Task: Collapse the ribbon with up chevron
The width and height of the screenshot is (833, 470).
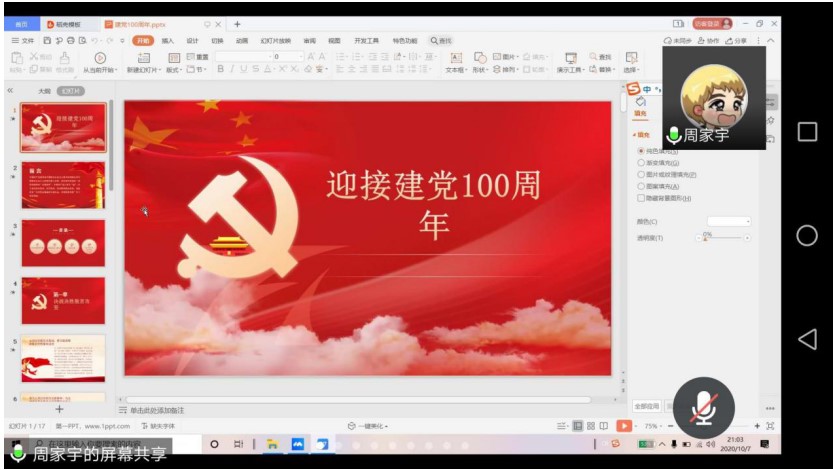Action: 770,40
